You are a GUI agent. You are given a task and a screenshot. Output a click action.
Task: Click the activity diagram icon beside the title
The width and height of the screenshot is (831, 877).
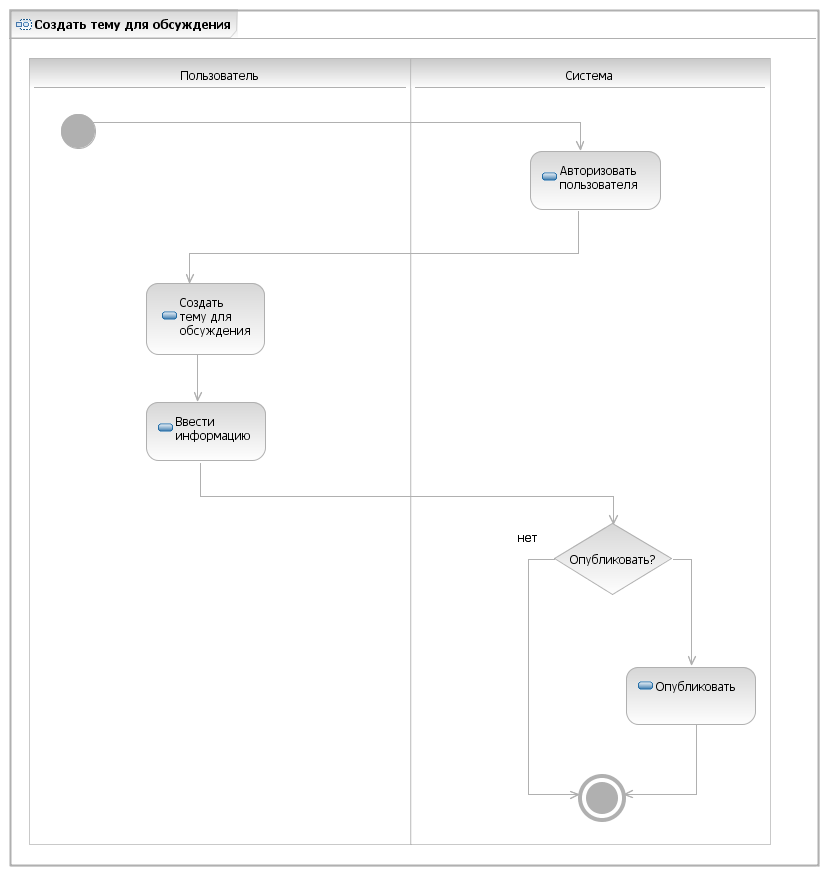click(x=24, y=25)
